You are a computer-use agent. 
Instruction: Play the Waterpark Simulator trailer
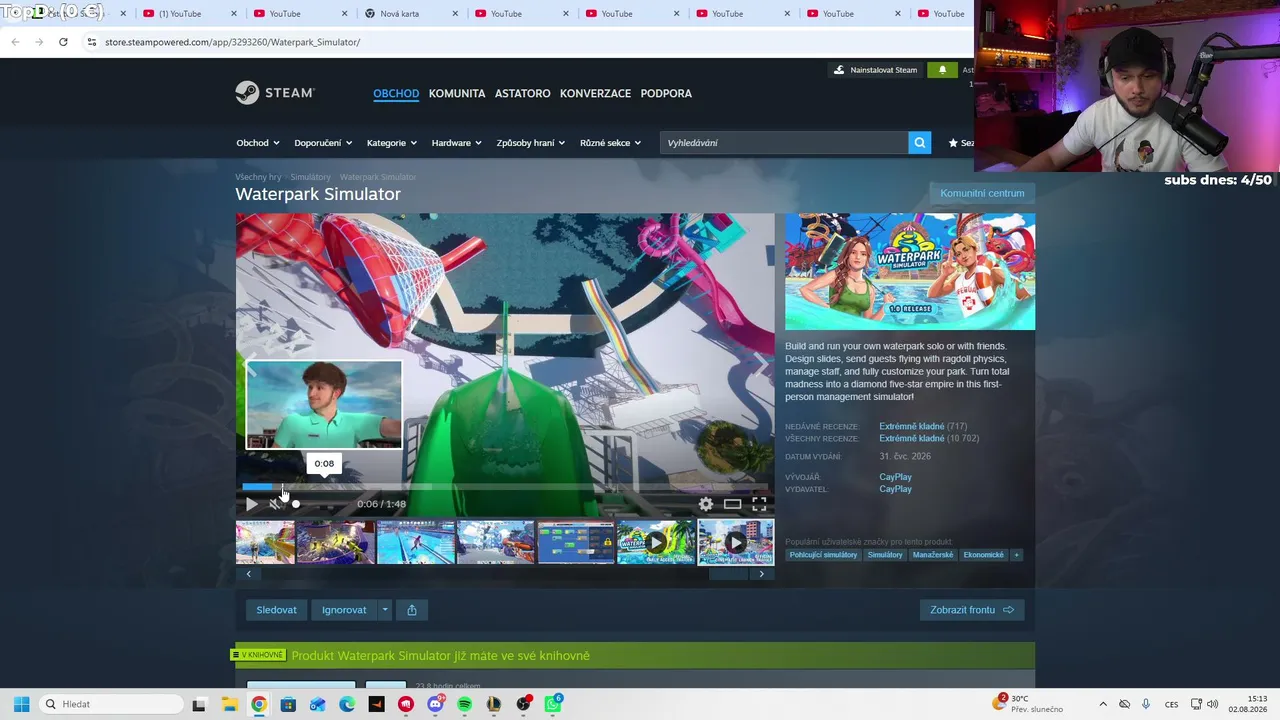pos(251,504)
